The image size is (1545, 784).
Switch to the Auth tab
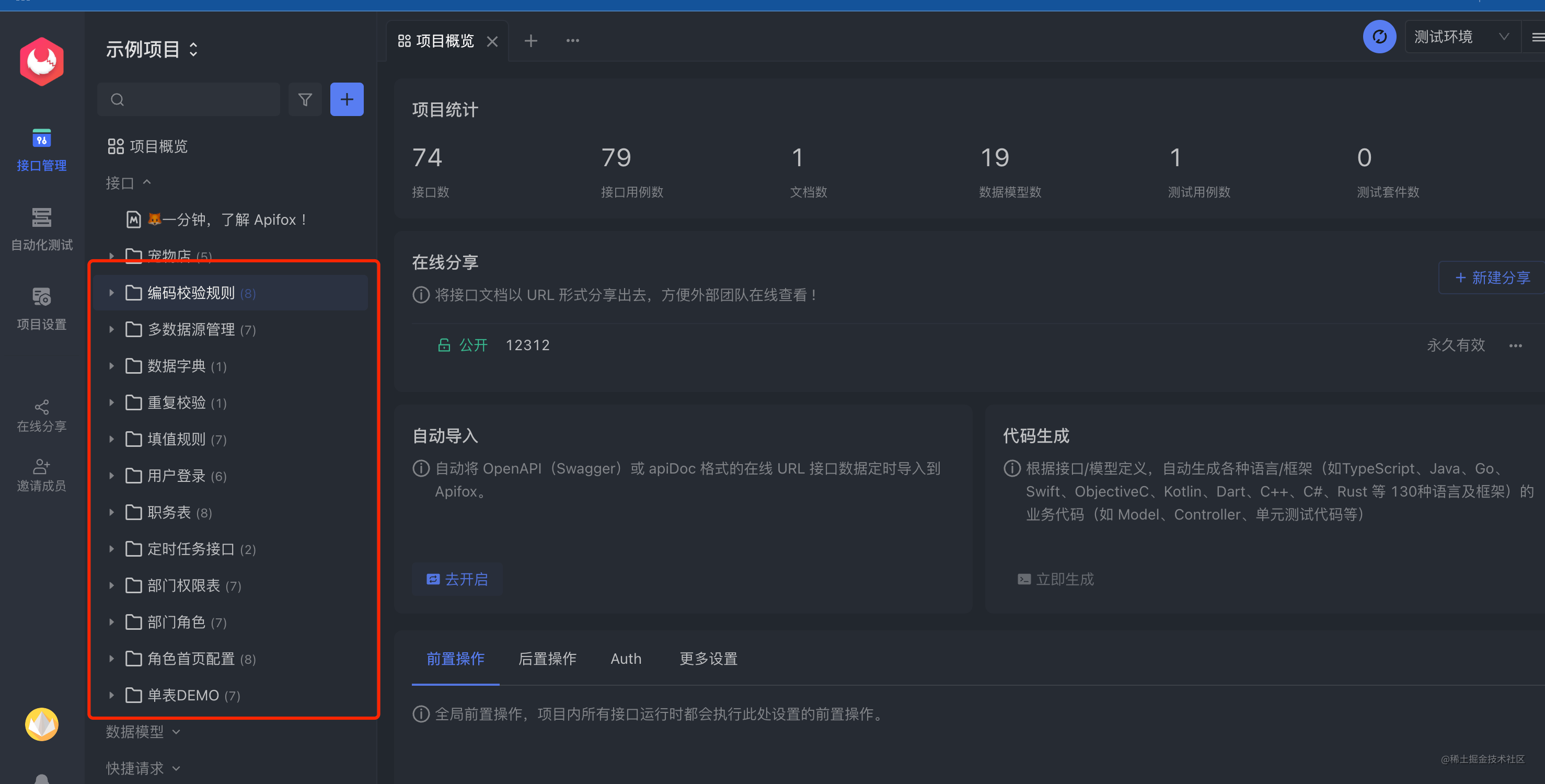626,659
